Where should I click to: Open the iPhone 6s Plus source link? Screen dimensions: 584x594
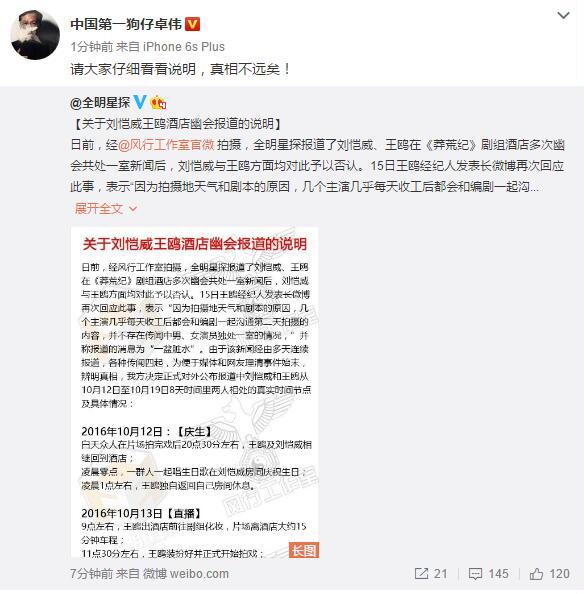[184, 47]
